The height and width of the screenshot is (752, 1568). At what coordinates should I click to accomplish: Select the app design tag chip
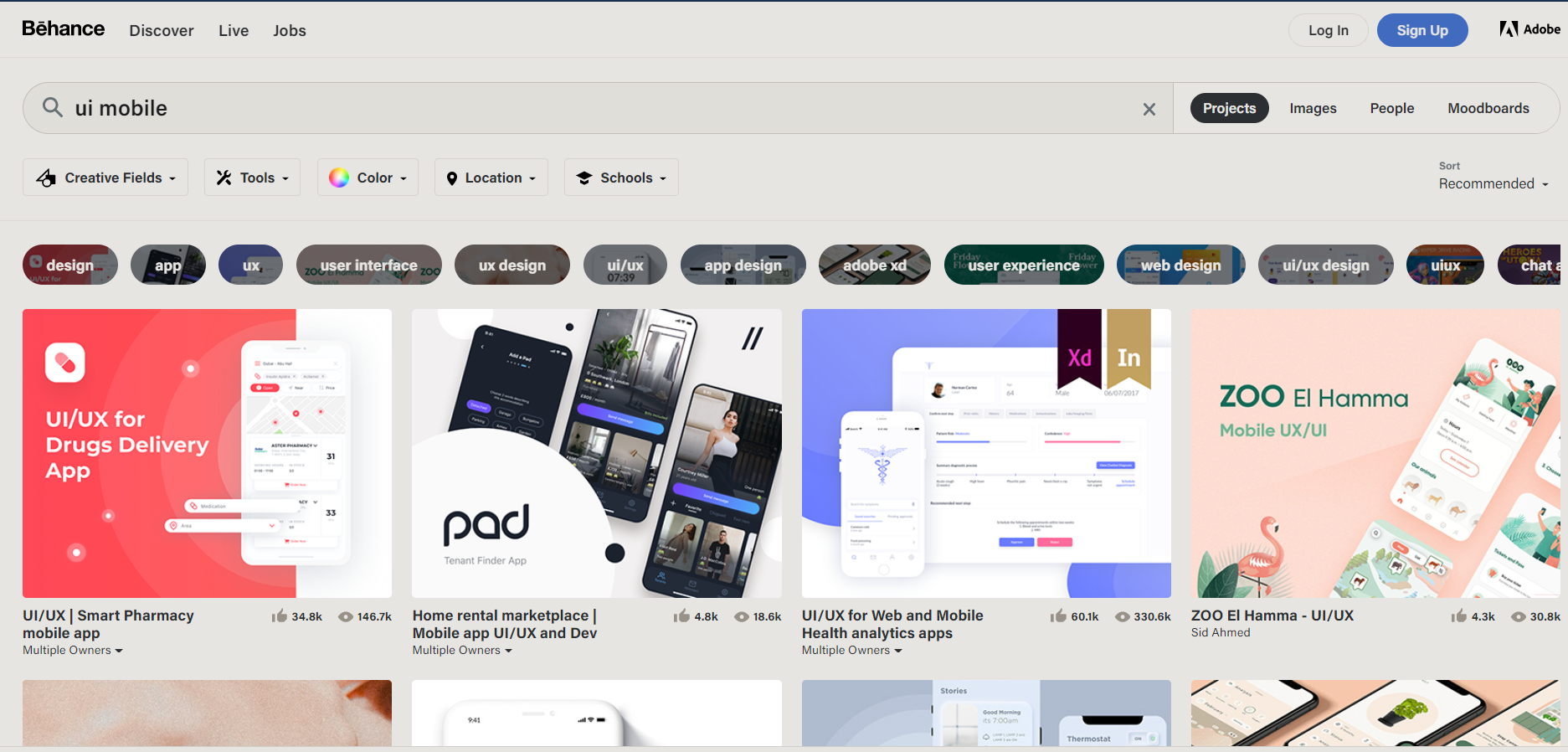pos(743,265)
